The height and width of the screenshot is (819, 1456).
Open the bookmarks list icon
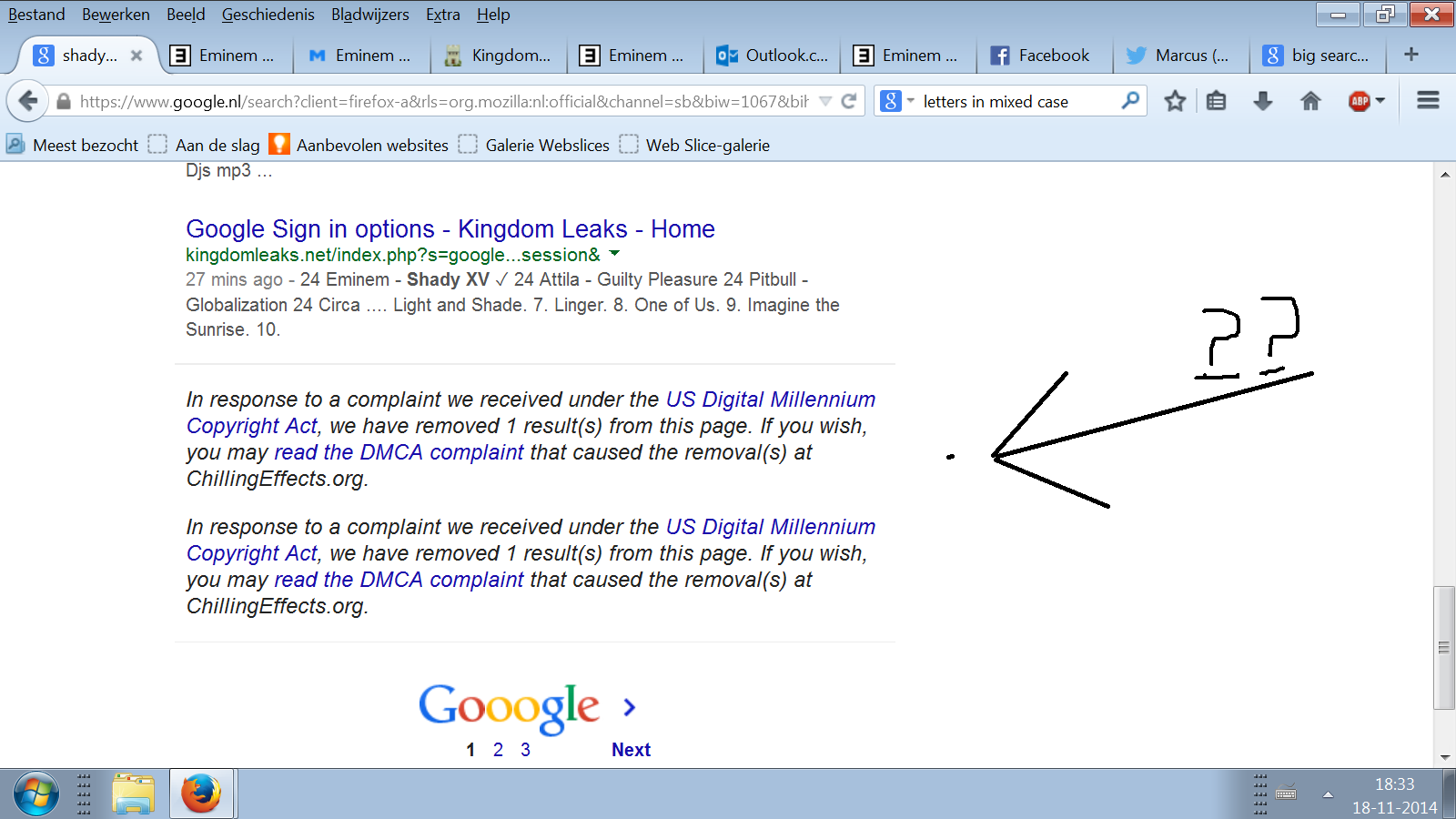tap(1217, 101)
